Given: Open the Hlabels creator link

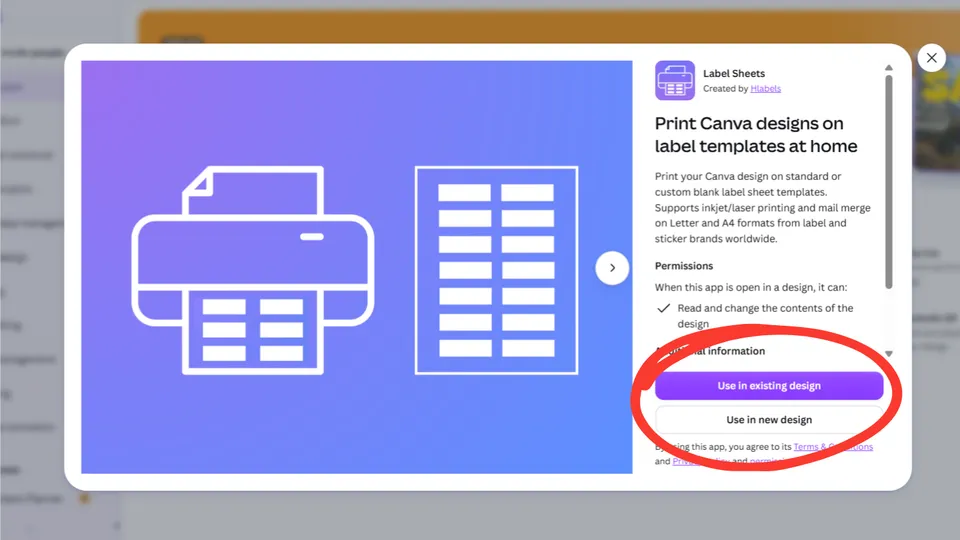Looking at the screenshot, I should (765, 89).
